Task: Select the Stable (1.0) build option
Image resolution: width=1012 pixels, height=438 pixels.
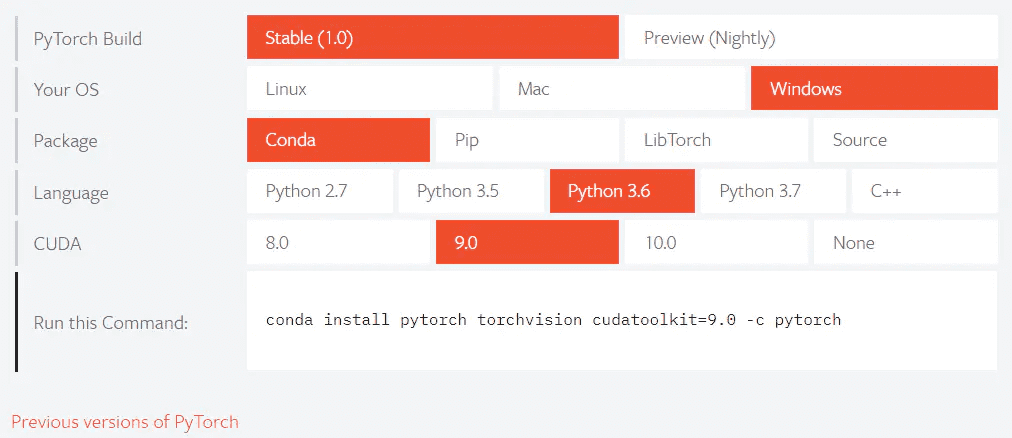Action: coord(432,37)
